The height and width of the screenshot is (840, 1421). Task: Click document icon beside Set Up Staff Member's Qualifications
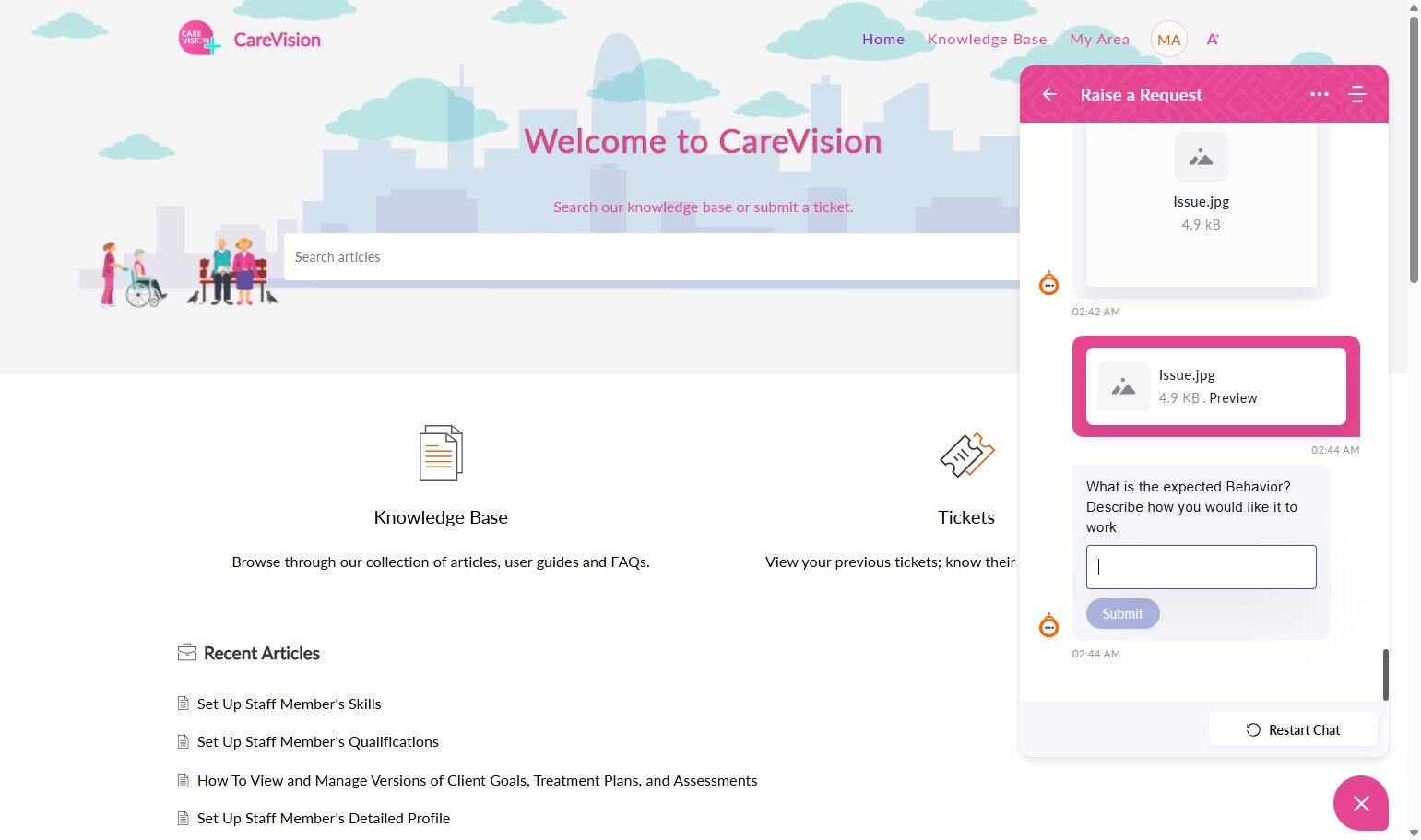(x=183, y=741)
